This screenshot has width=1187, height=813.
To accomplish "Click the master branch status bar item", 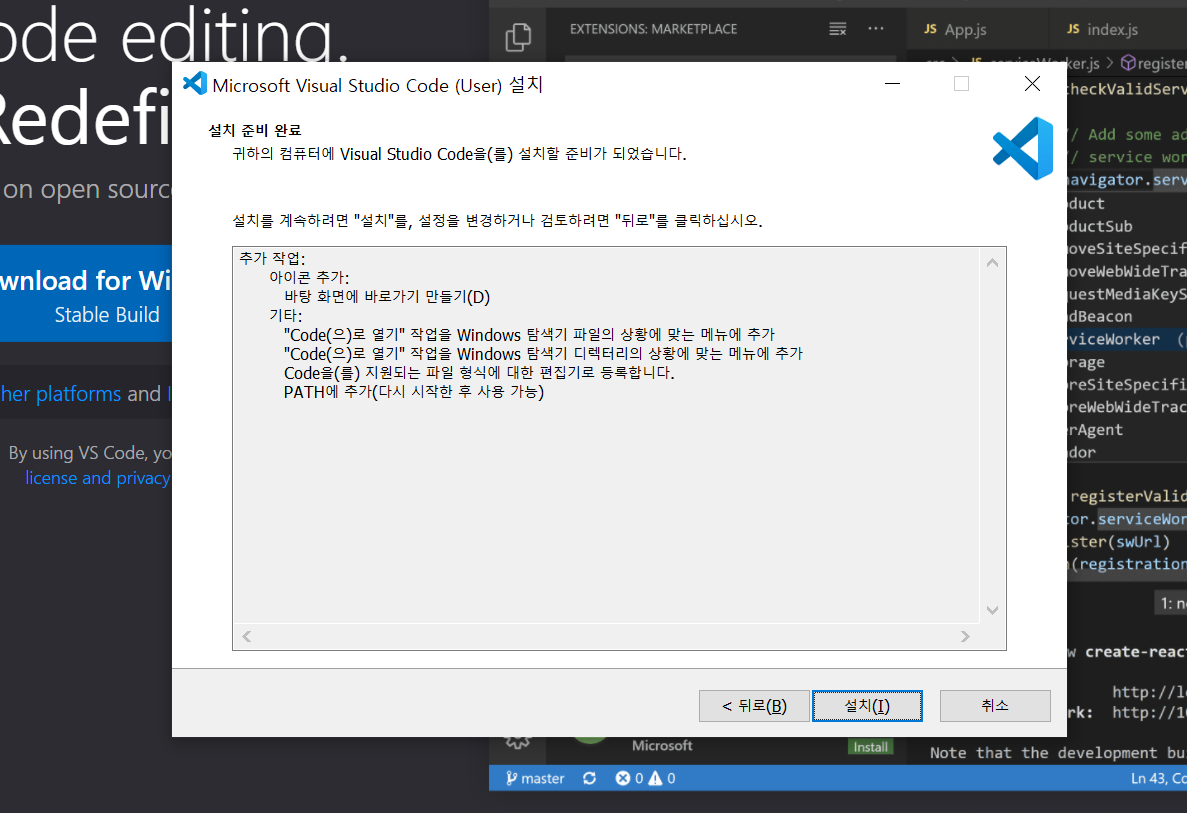I will click(535, 778).
